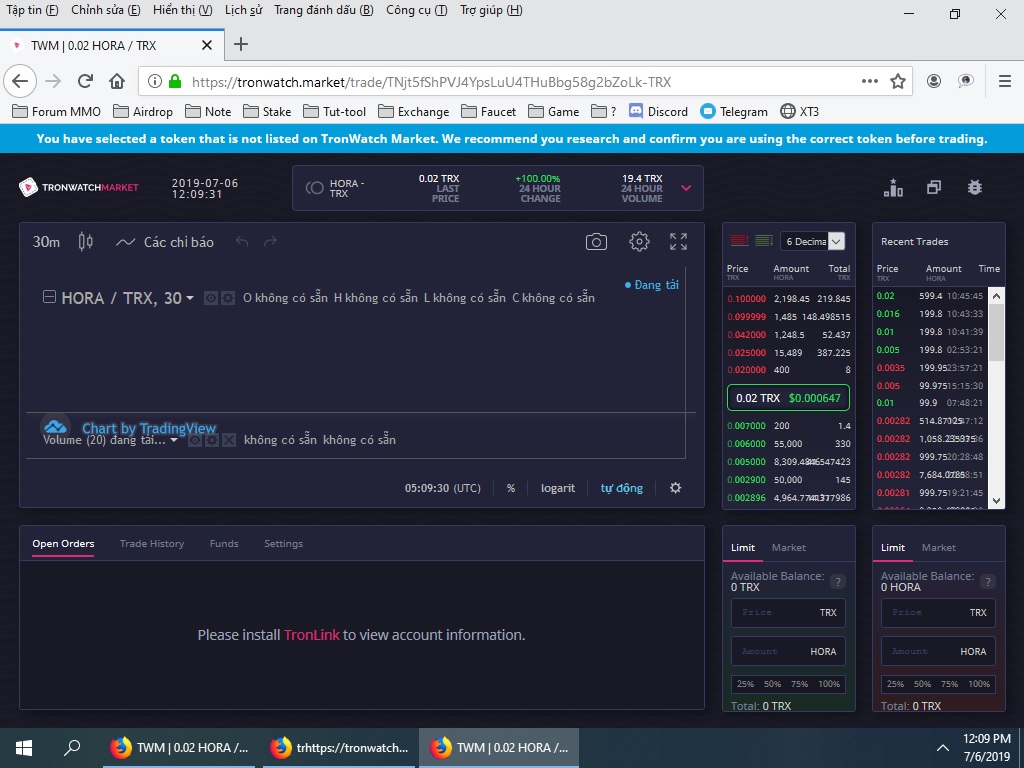
Task: Toggle visibility eye of Volume indicator
Action: tap(195, 440)
